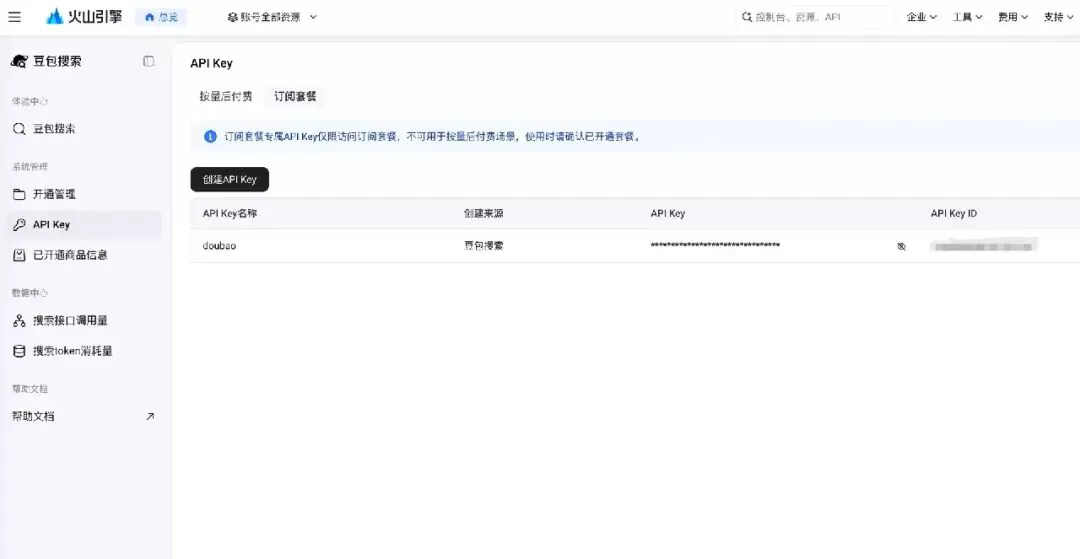Click the masked API Key asterisks value
1080x559 pixels.
715,245
